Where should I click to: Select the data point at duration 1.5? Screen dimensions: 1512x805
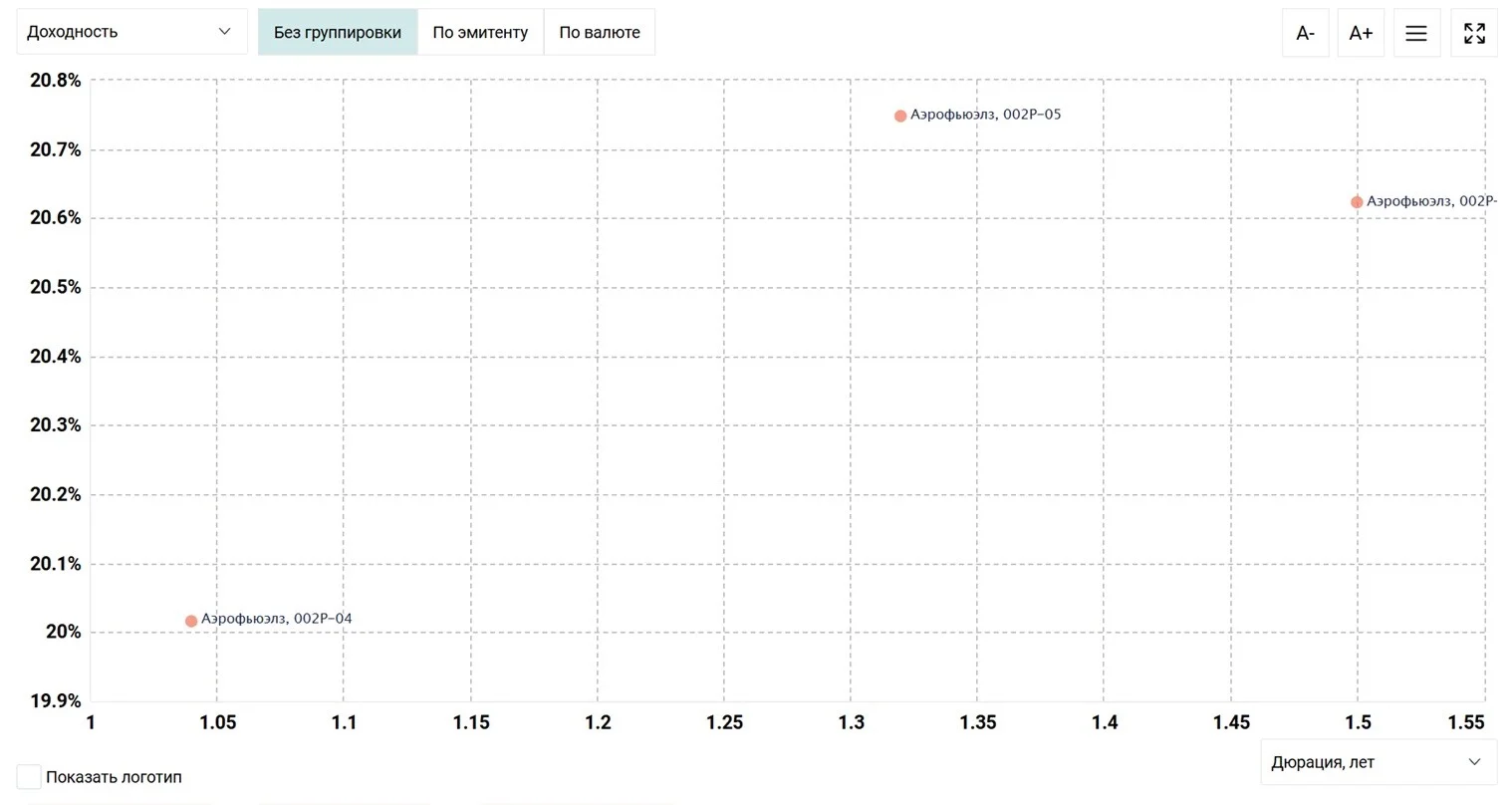[1357, 202]
